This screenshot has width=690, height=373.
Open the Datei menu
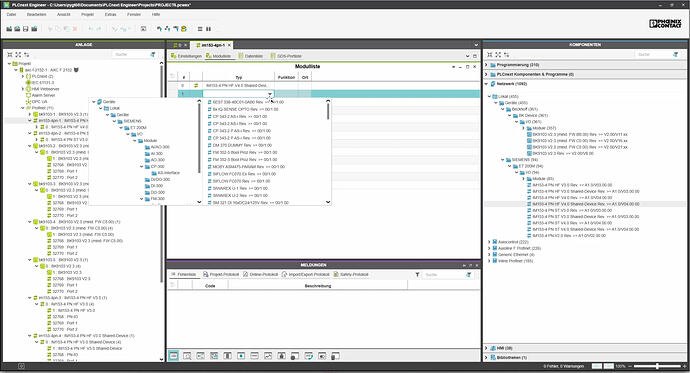11,15
